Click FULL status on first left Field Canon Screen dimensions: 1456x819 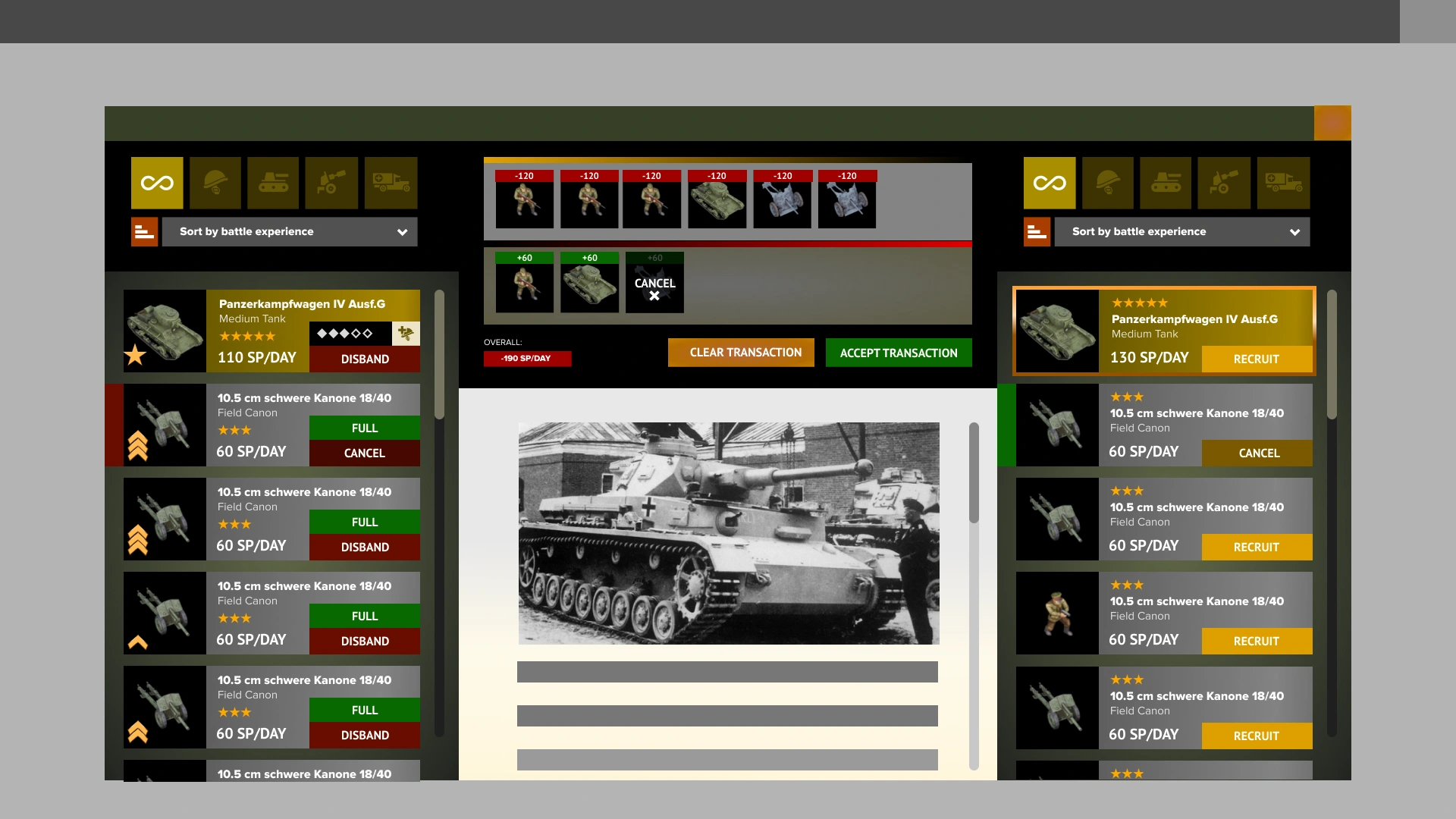point(365,428)
